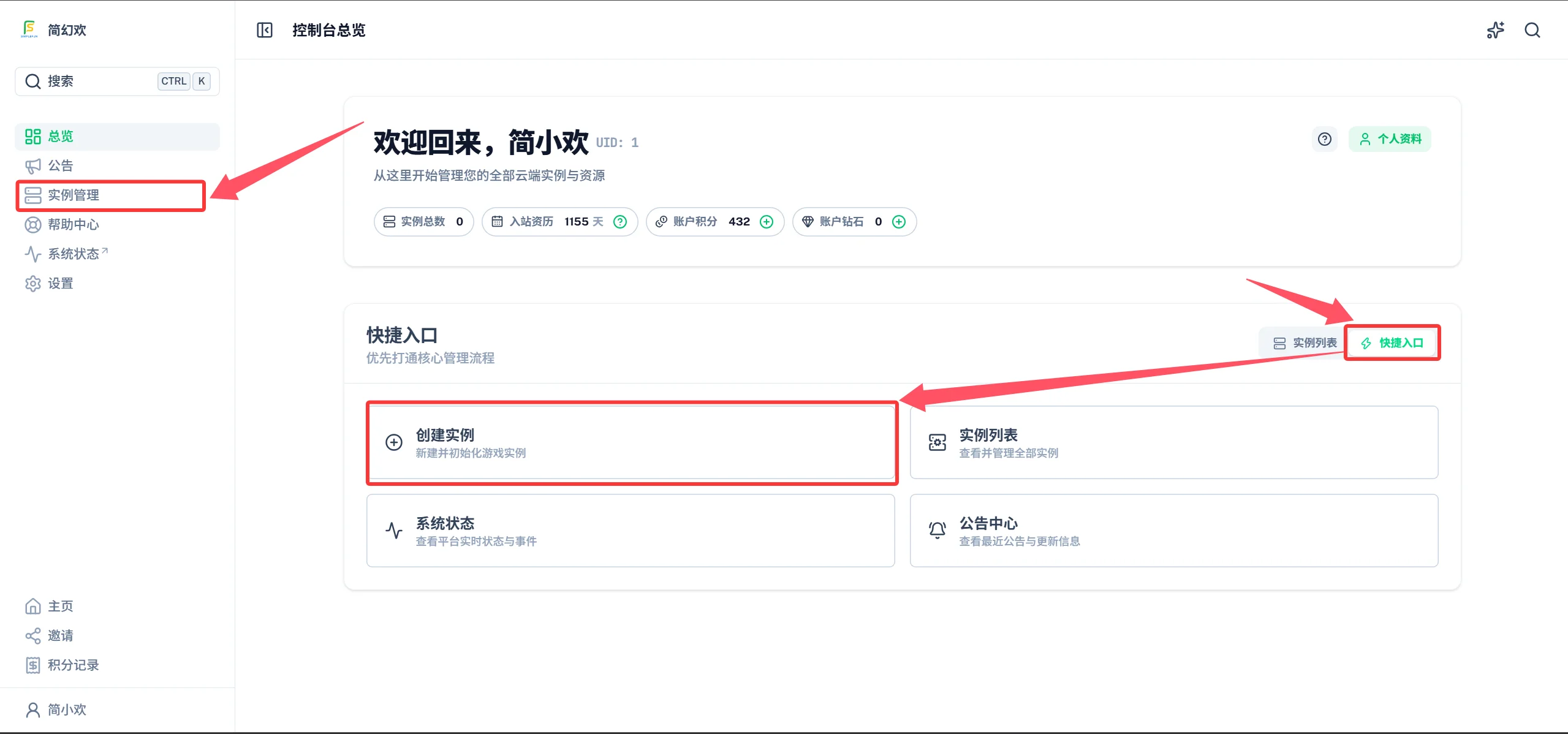Switch to the 快捷入口 tab

pyautogui.click(x=1392, y=343)
